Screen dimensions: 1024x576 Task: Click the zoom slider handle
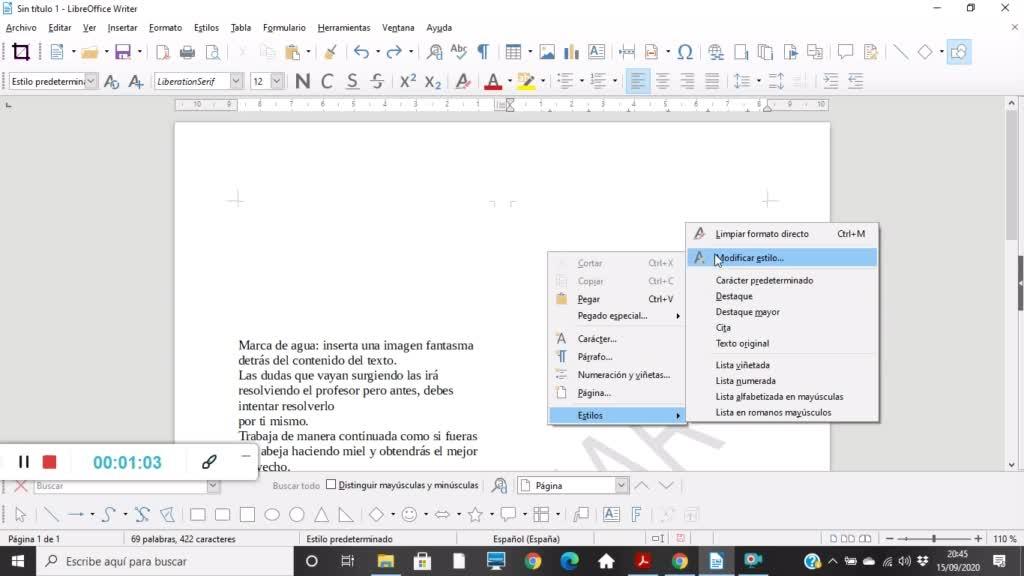[934, 539]
